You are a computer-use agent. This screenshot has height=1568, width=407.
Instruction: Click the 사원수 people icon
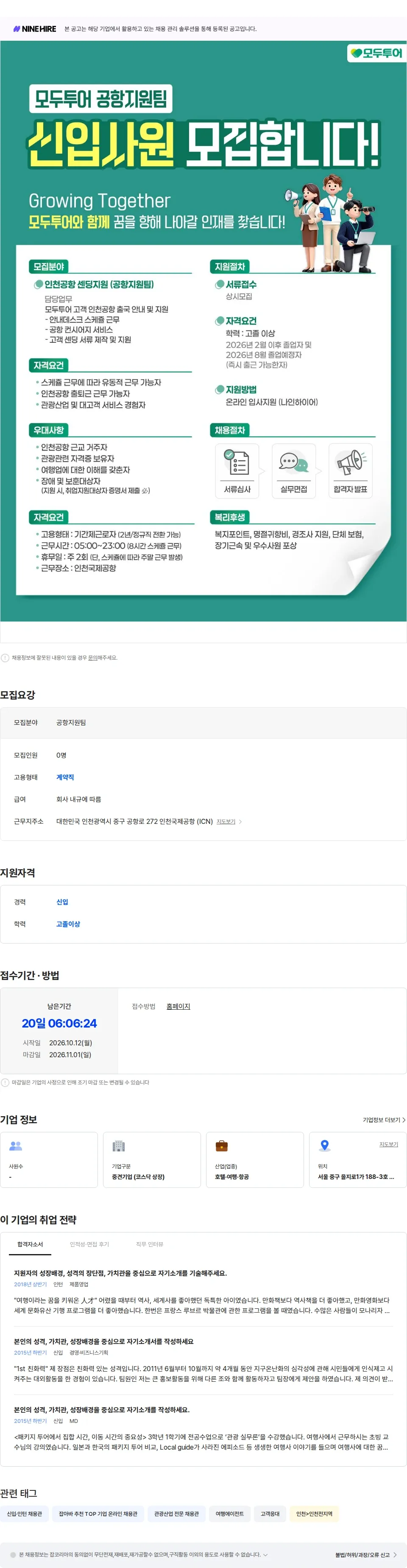tap(16, 1146)
